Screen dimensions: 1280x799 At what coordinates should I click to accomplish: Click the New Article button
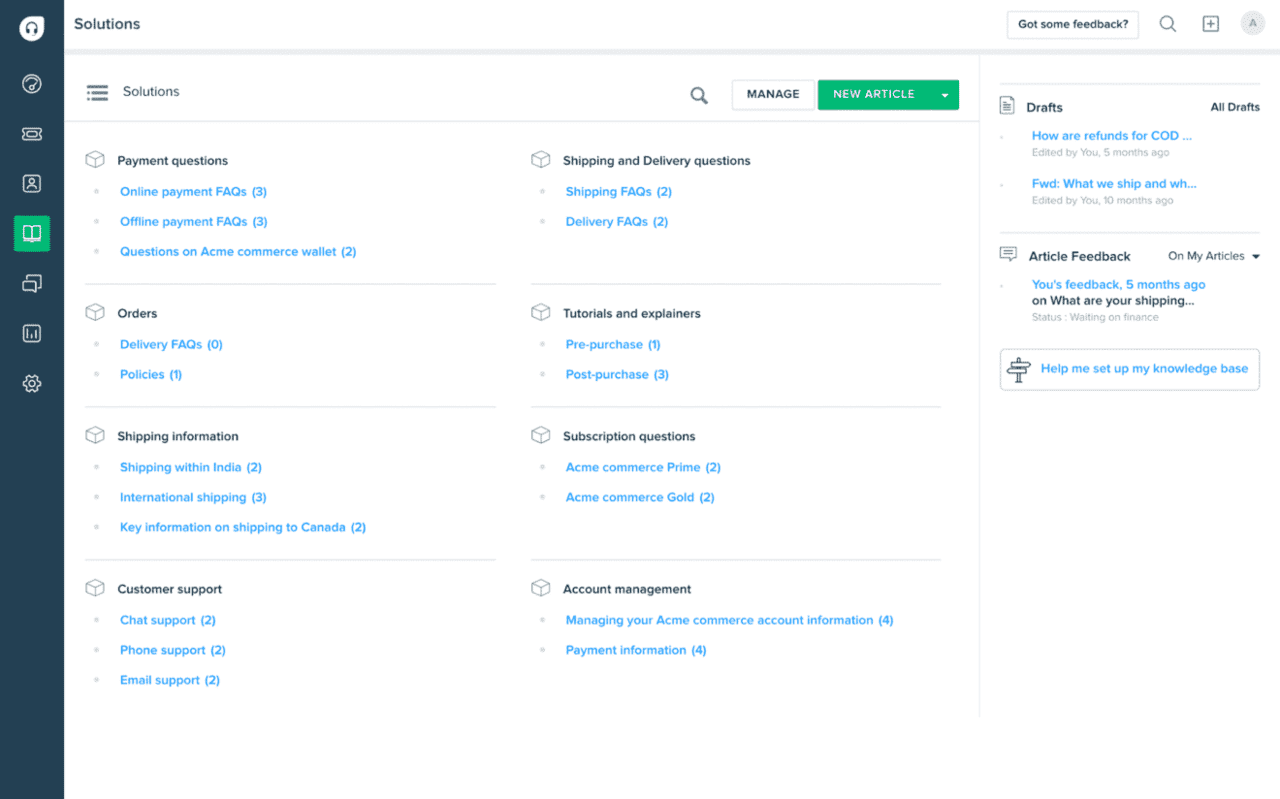click(x=873, y=95)
